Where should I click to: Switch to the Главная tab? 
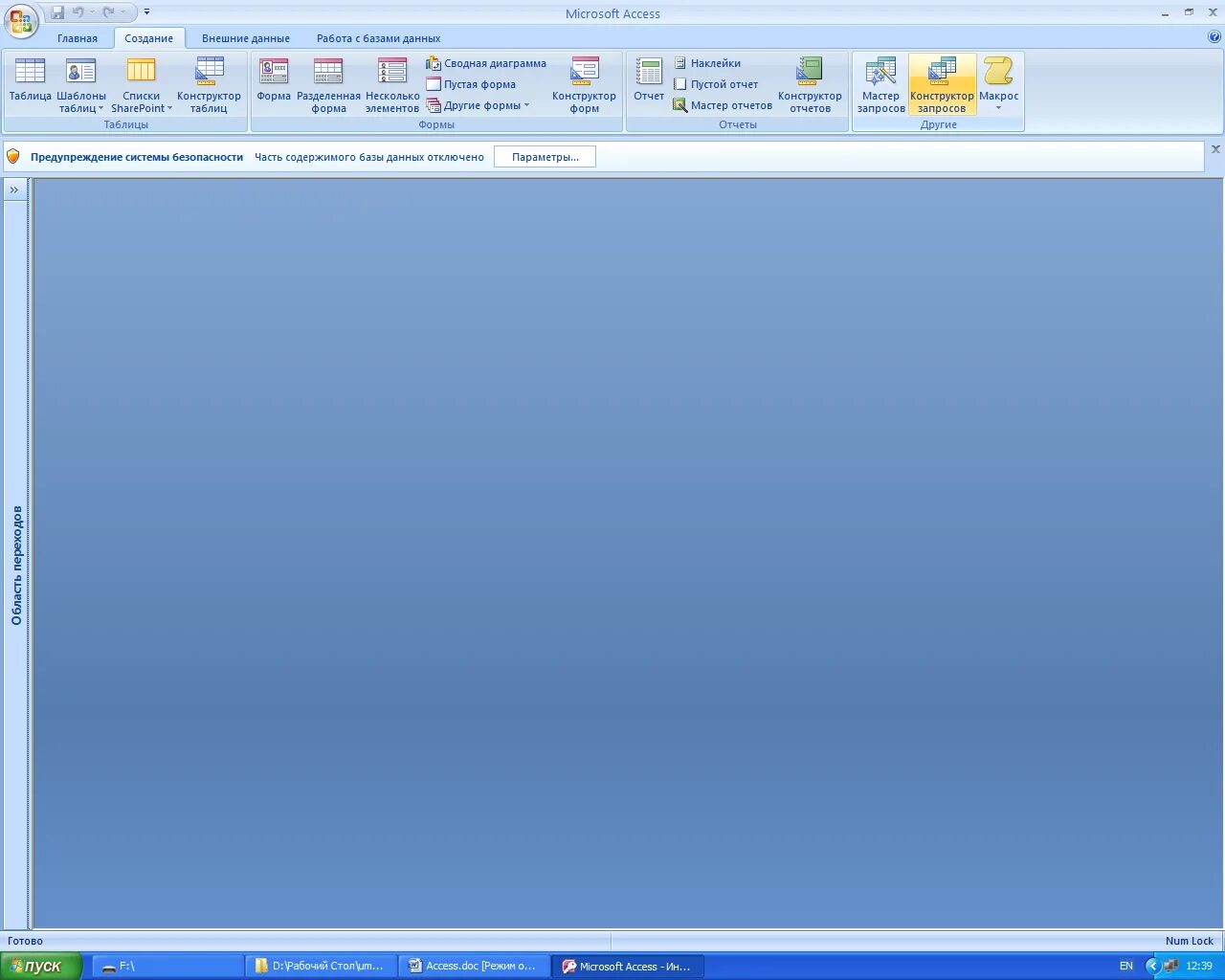(78, 38)
